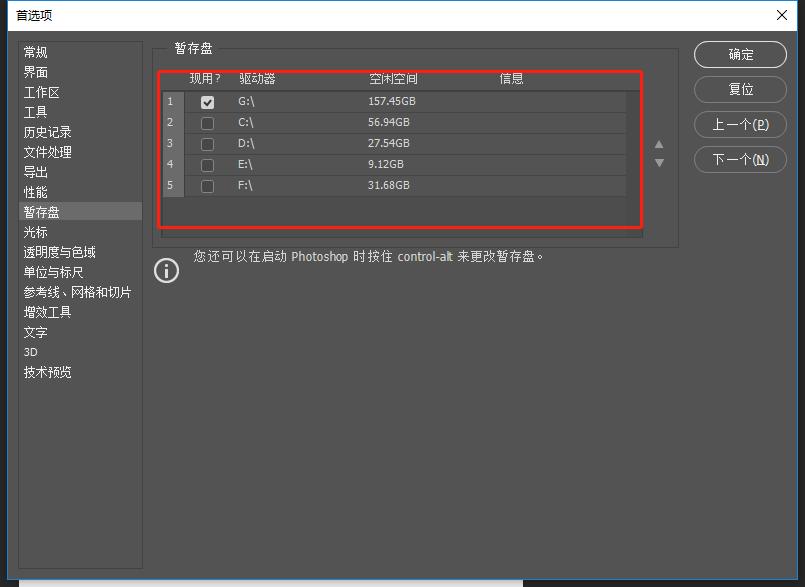Image resolution: width=805 pixels, height=587 pixels.
Task: Move selected scratch disk up with arrow
Action: 659,144
